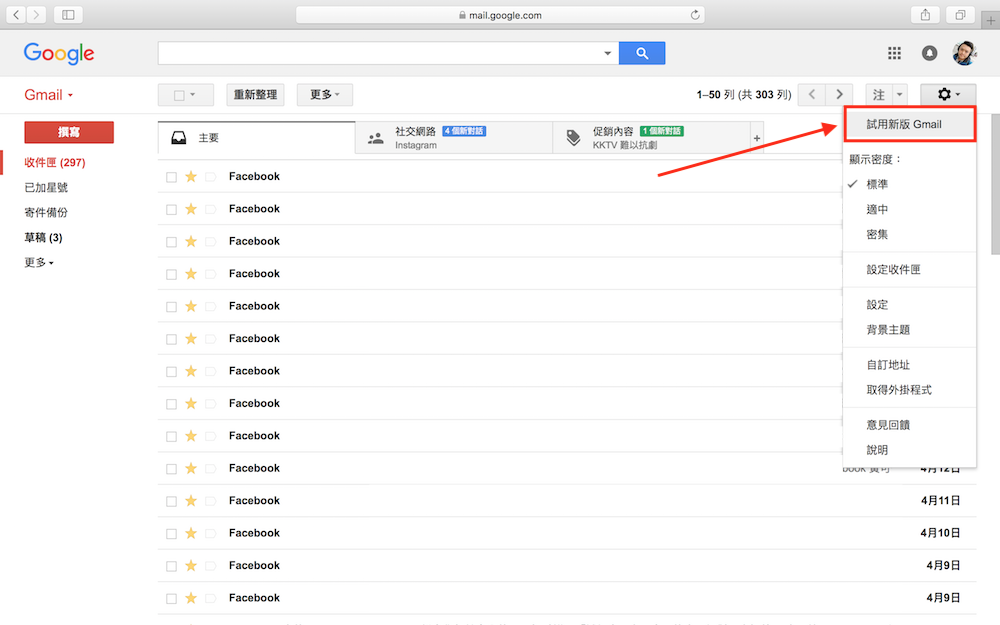Image resolution: width=1000 pixels, height=625 pixels.
Task: Click the Safari address bar
Action: [500, 15]
